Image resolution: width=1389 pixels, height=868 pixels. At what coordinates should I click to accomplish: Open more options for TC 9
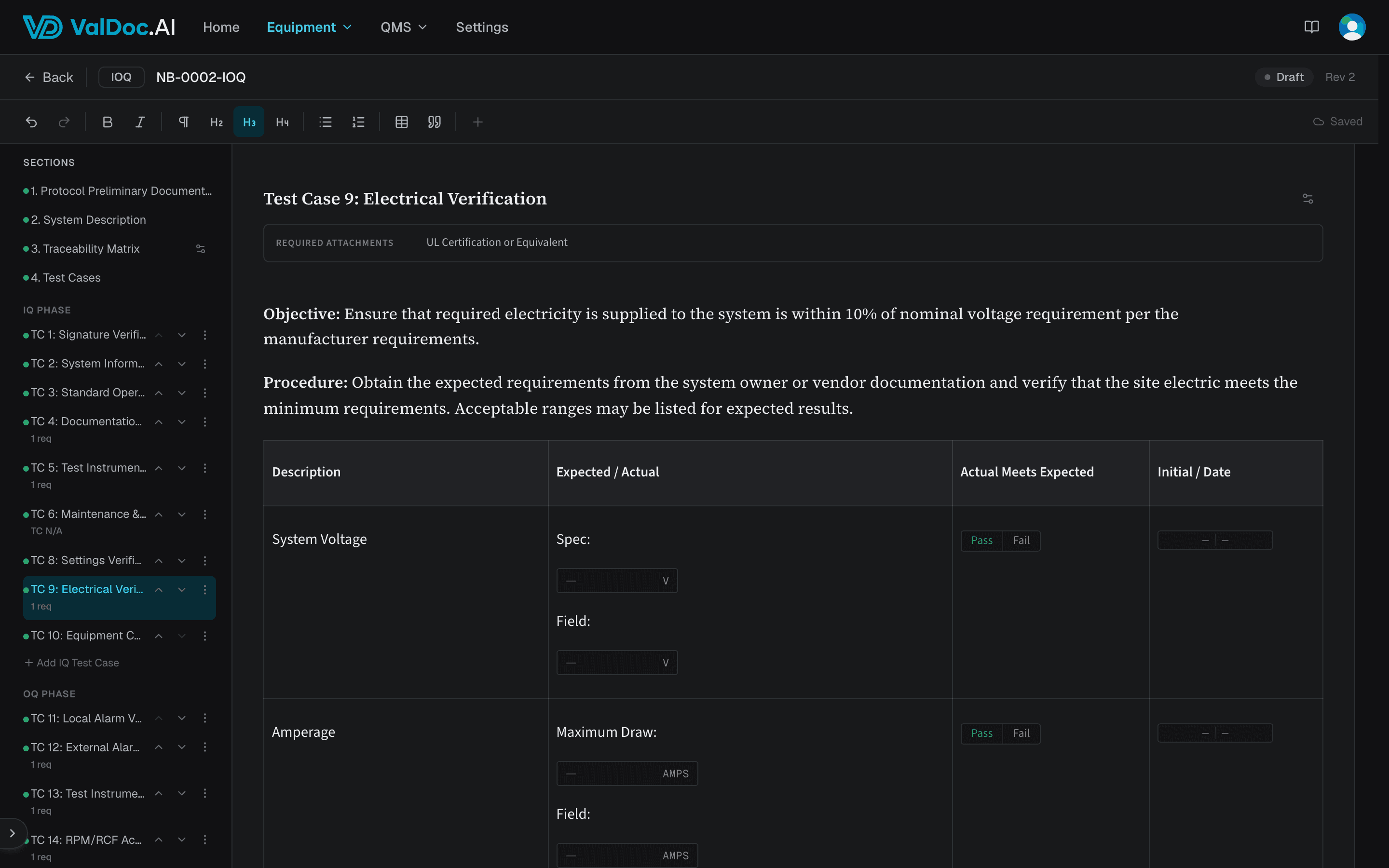coord(205,590)
